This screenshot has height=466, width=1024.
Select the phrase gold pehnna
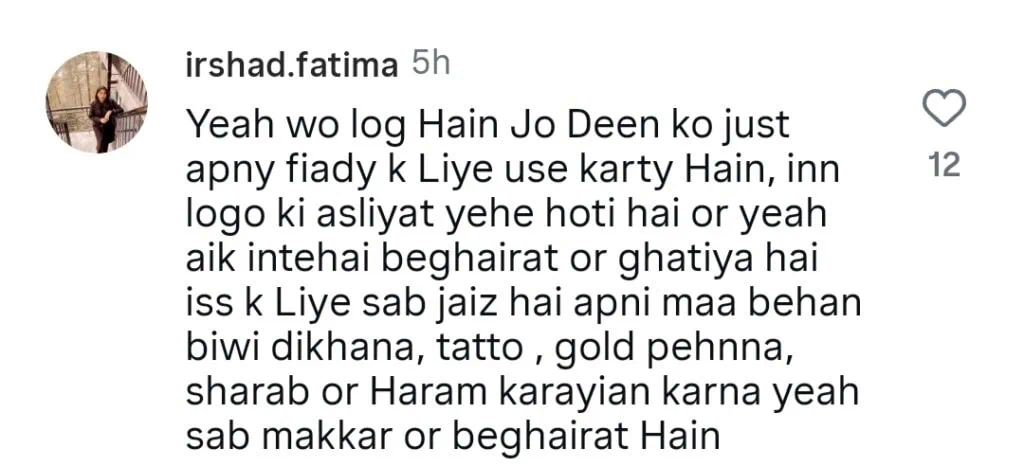[x=666, y=349]
